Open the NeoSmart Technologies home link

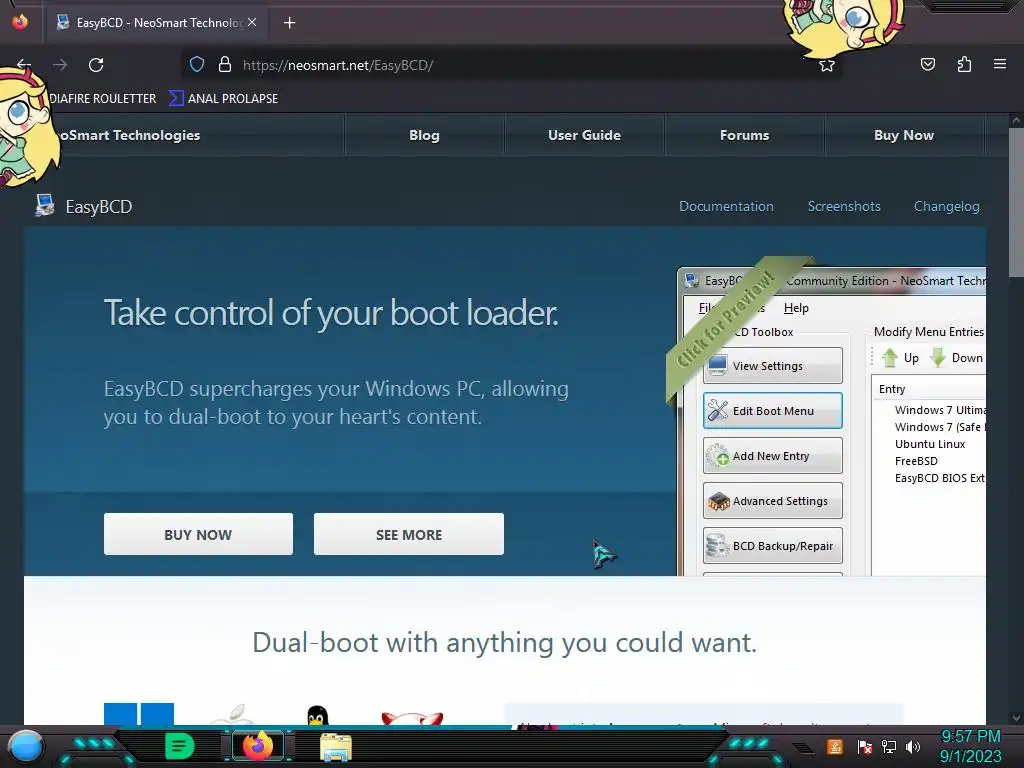click(125, 135)
